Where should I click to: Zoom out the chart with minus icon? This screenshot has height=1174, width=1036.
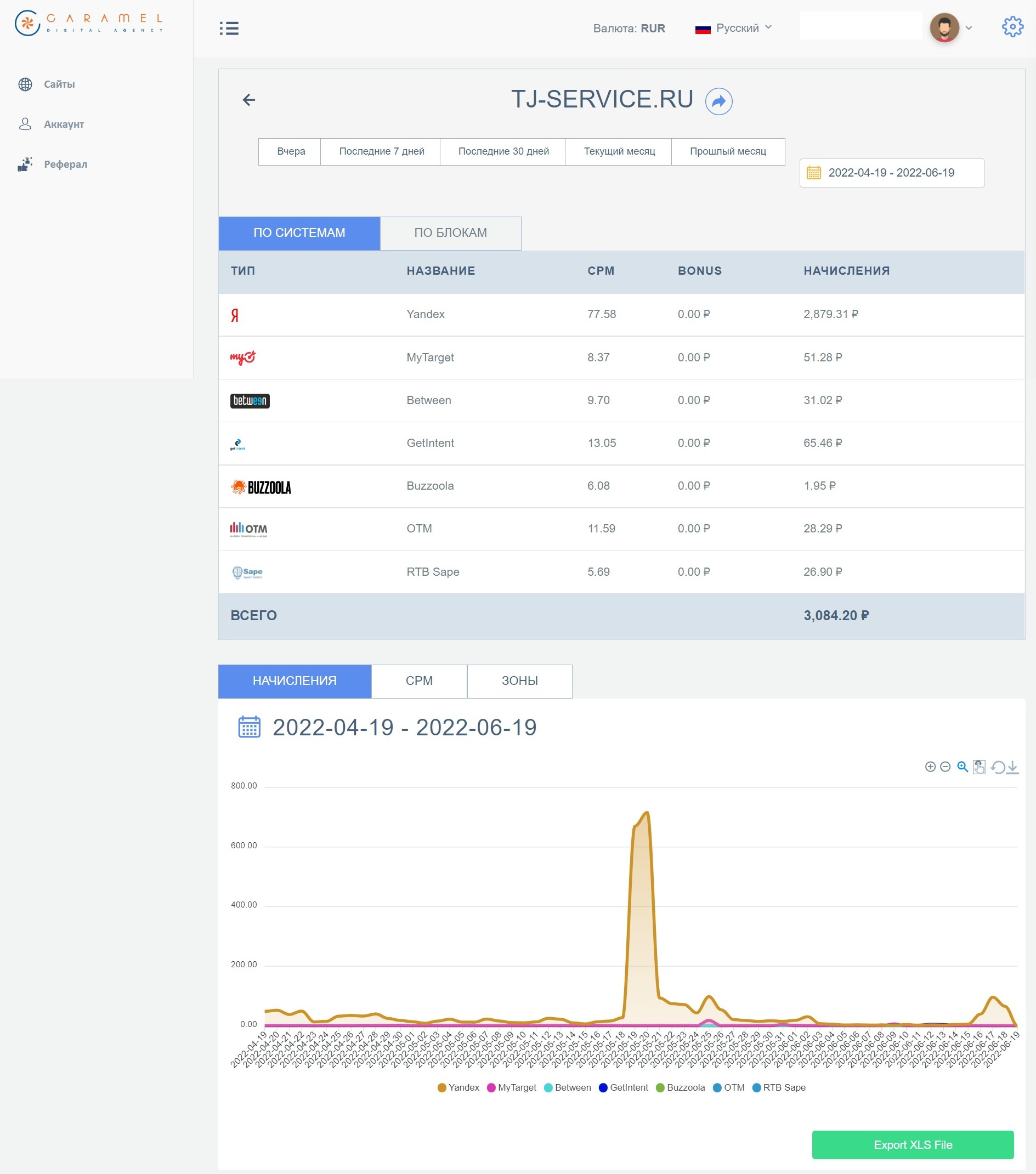tap(945, 767)
